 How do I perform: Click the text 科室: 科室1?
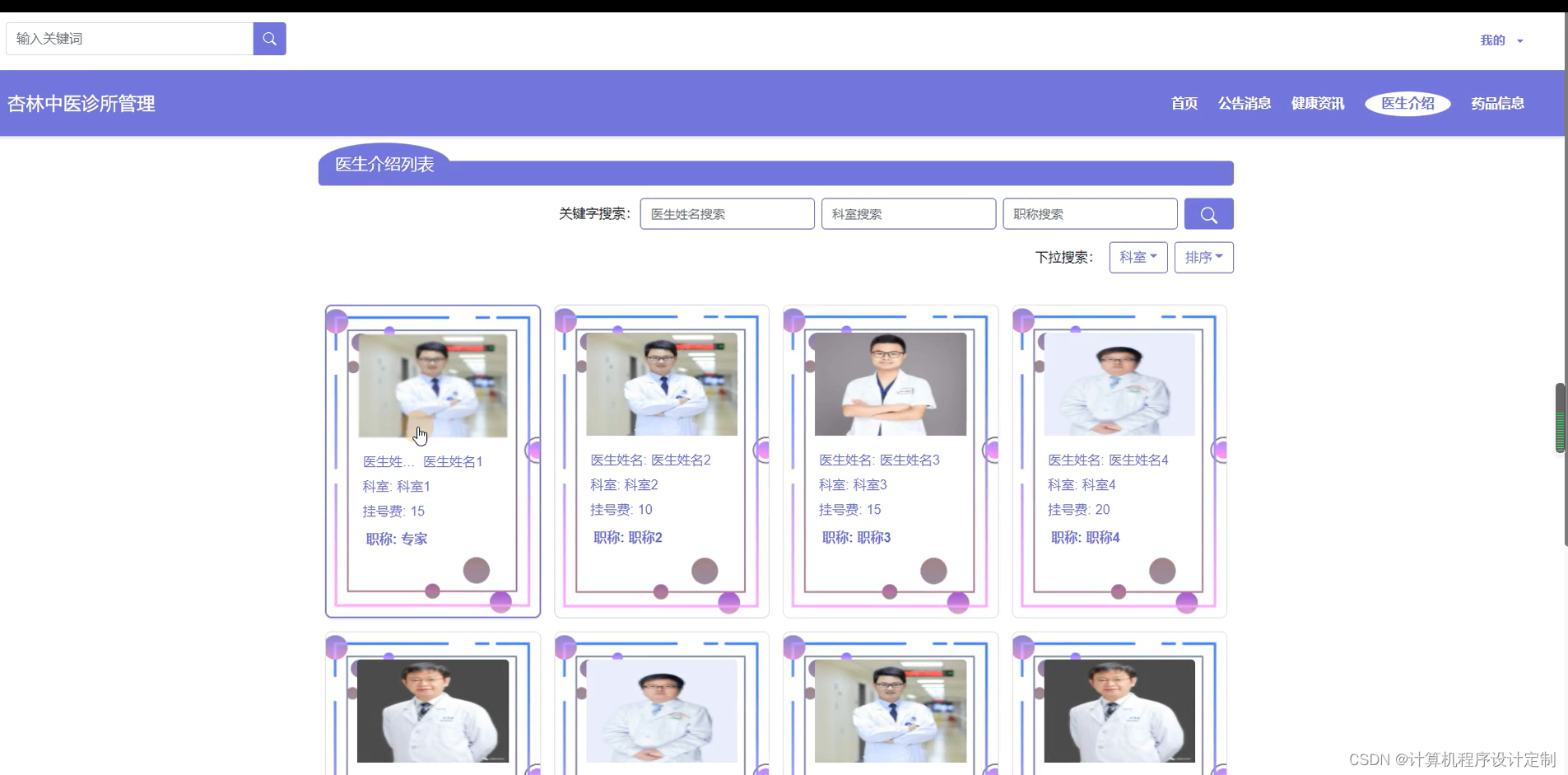[x=396, y=487]
